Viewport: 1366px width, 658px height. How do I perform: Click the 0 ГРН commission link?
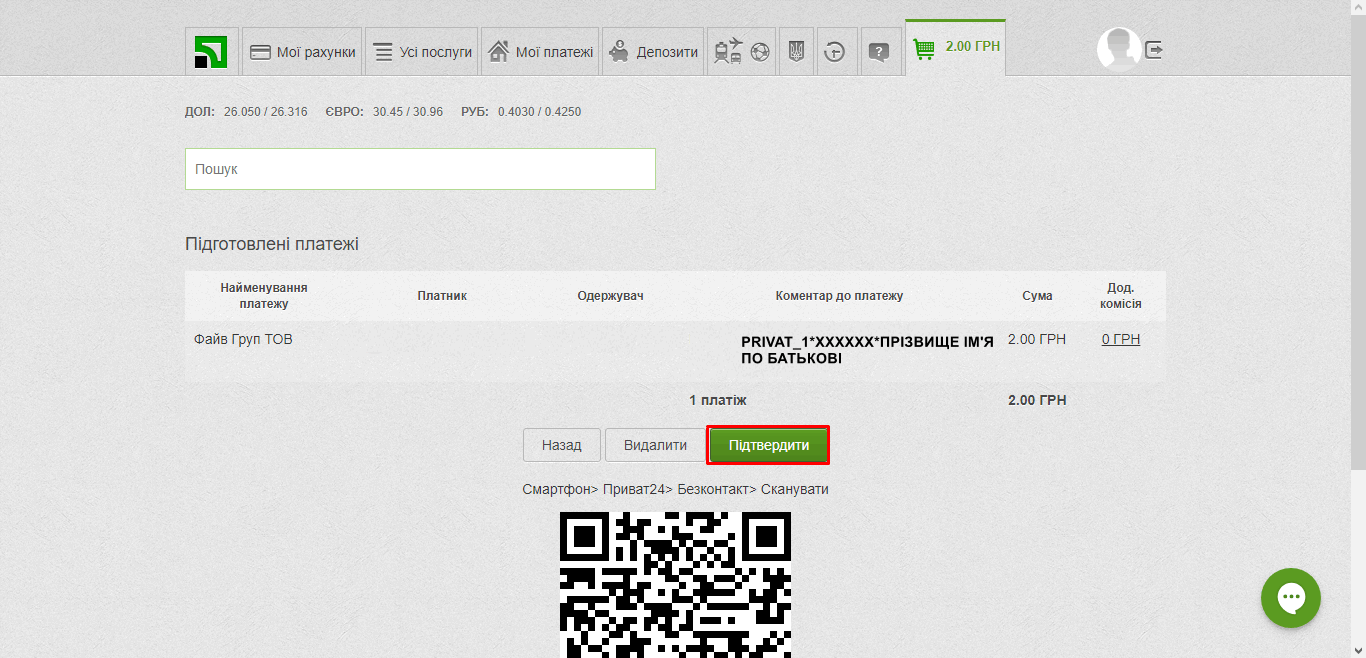pyautogui.click(x=1121, y=340)
